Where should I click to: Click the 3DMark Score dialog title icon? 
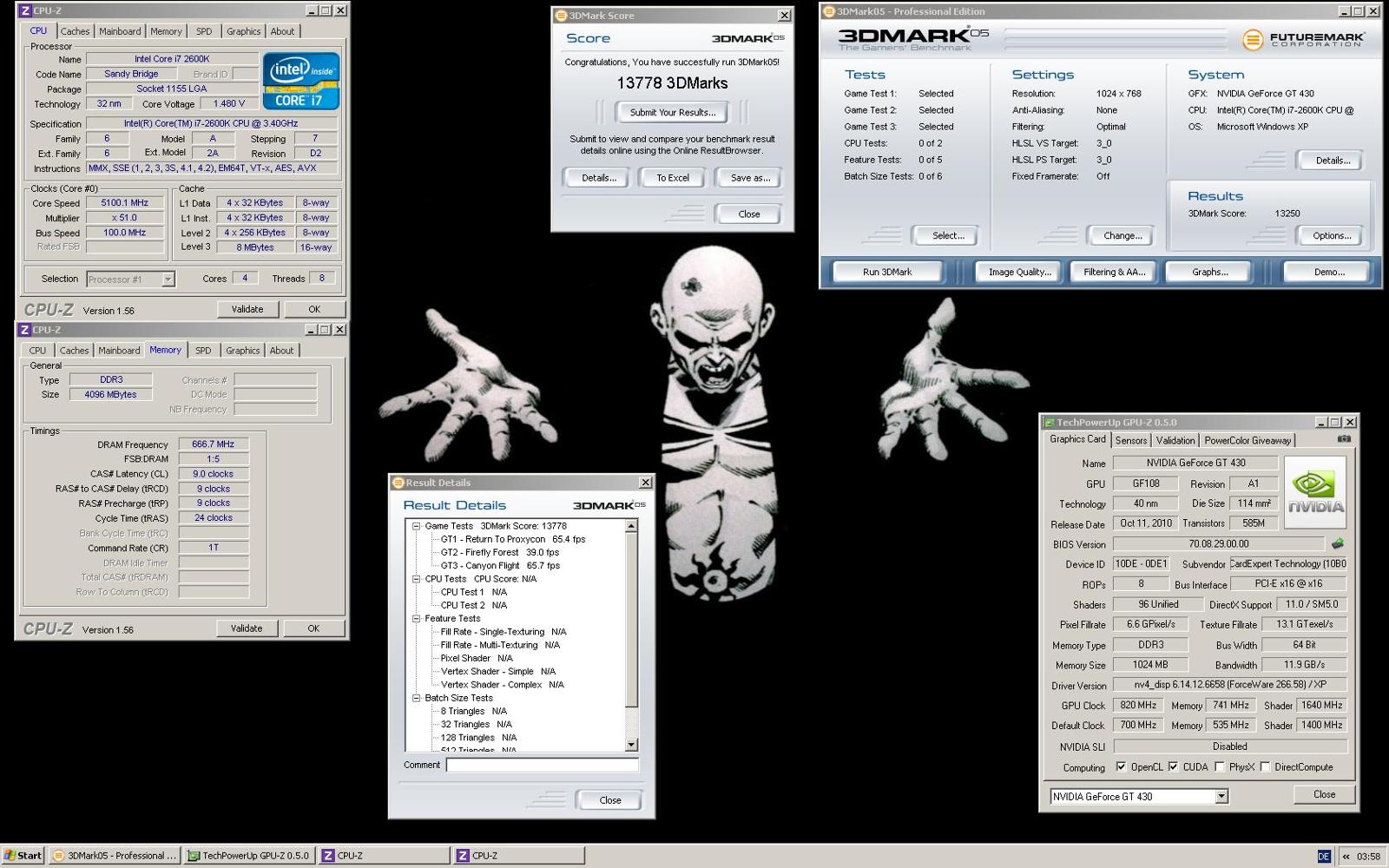pos(561,16)
